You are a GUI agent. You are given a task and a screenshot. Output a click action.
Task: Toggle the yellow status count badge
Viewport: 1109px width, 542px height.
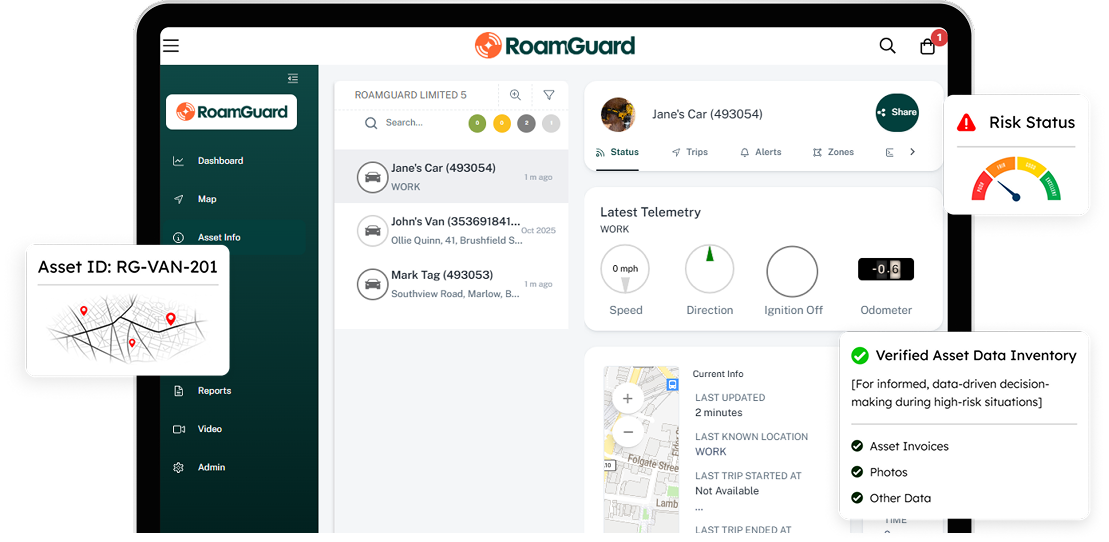[501, 124]
